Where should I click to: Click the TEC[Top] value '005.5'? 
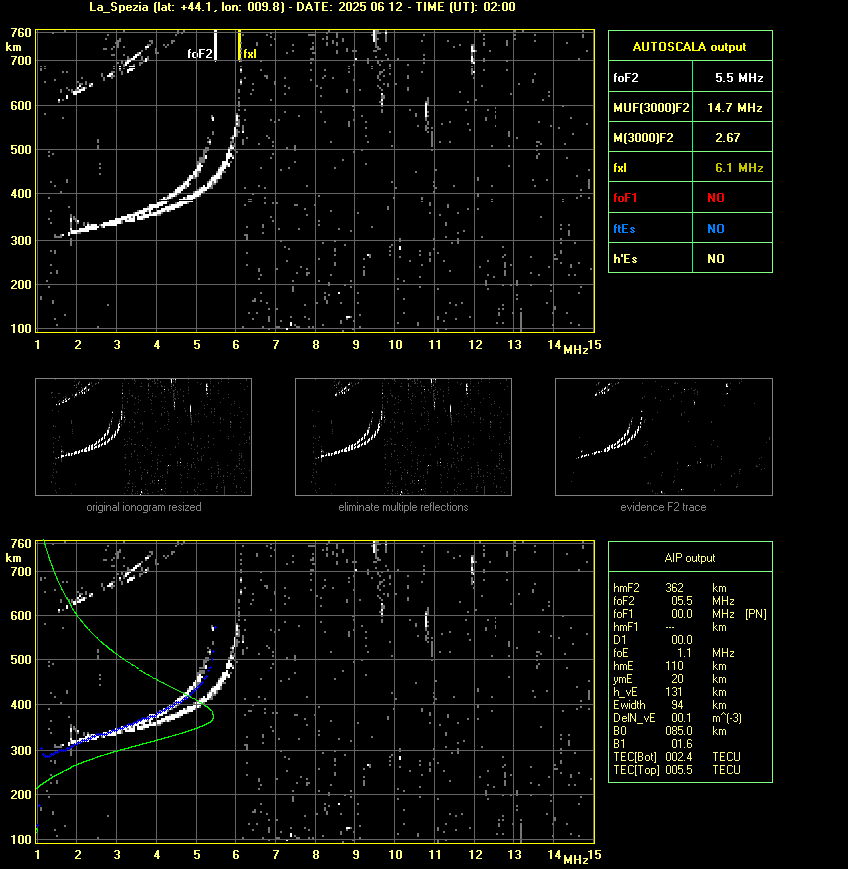(679, 770)
